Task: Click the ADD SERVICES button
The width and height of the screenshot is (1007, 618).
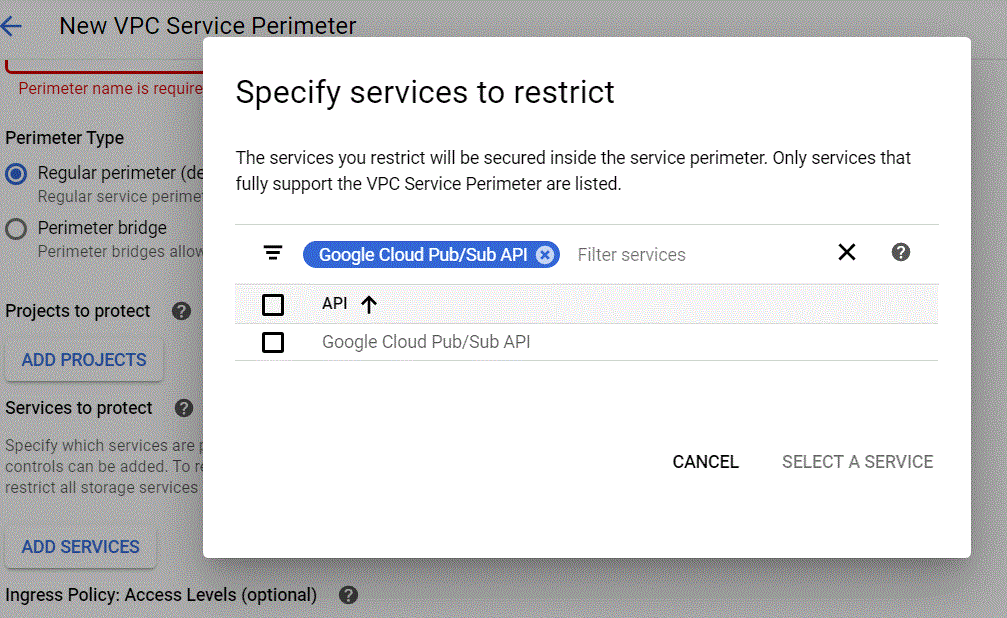Action: pyautogui.click(x=80, y=547)
